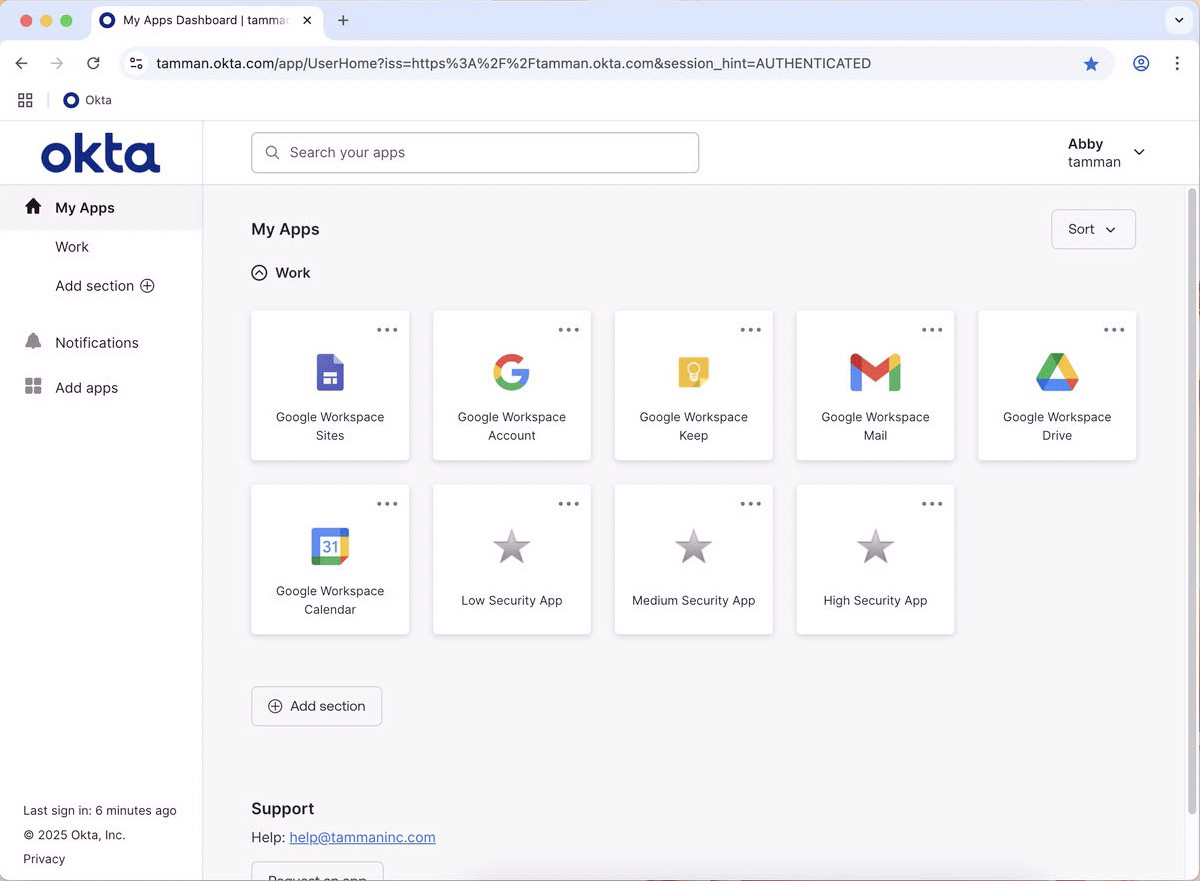Open Add apps from the sidebar

(87, 388)
